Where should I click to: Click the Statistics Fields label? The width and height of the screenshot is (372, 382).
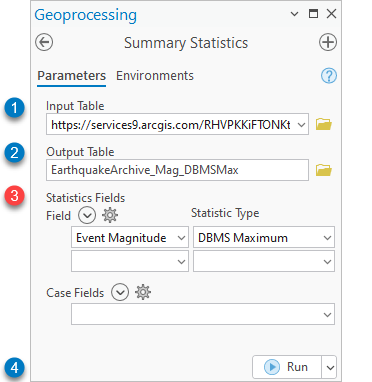pyautogui.click(x=86, y=198)
